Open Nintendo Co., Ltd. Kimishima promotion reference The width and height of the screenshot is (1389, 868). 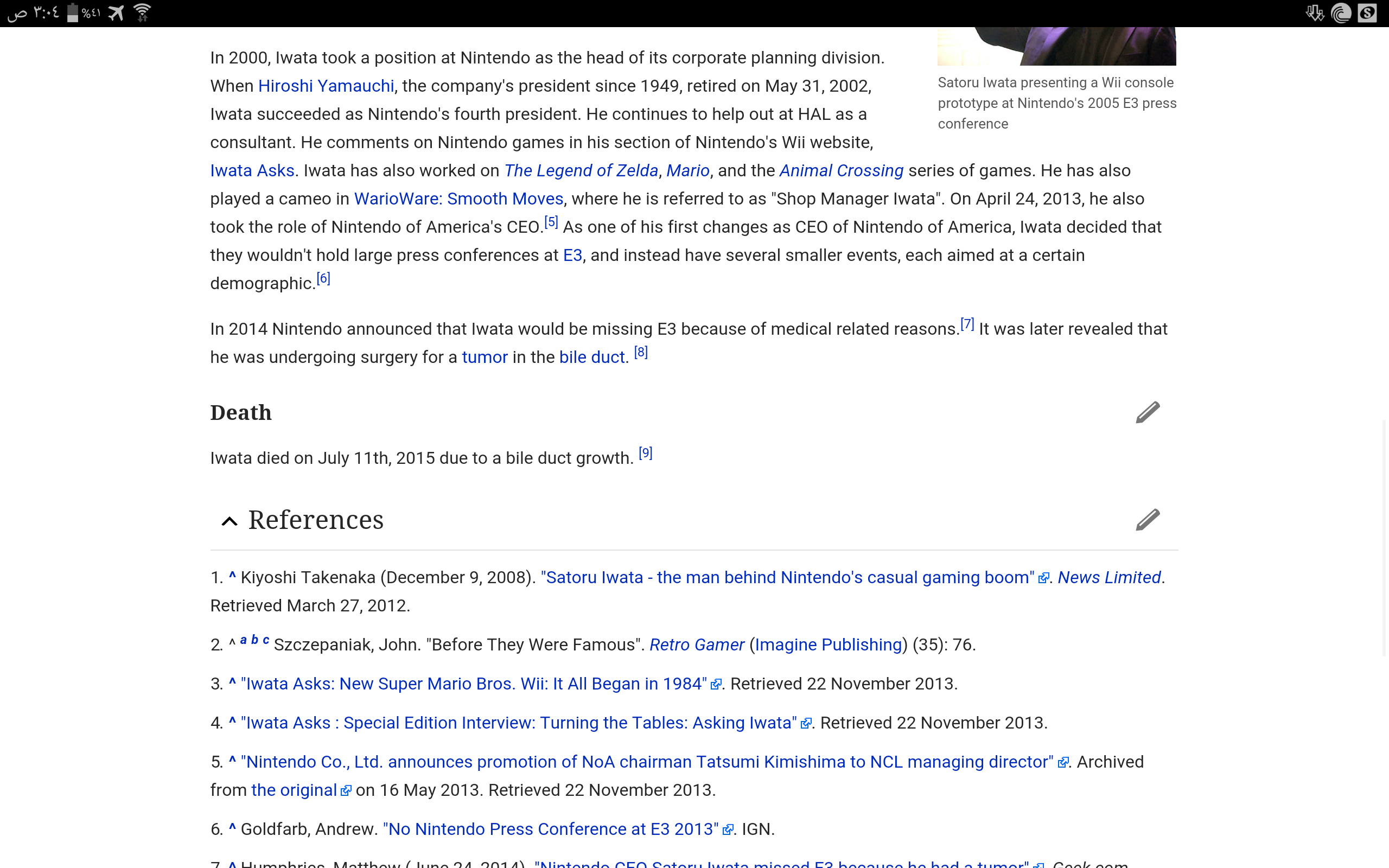tap(647, 762)
